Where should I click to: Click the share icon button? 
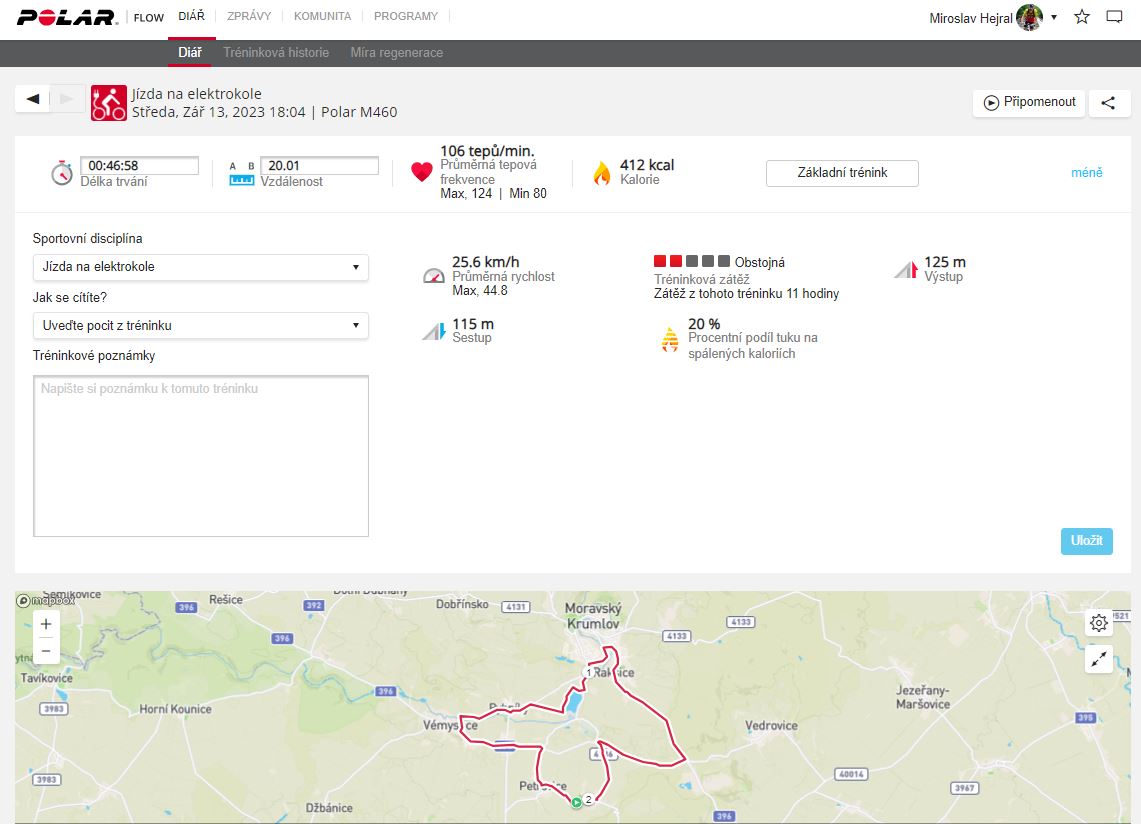coord(1108,103)
